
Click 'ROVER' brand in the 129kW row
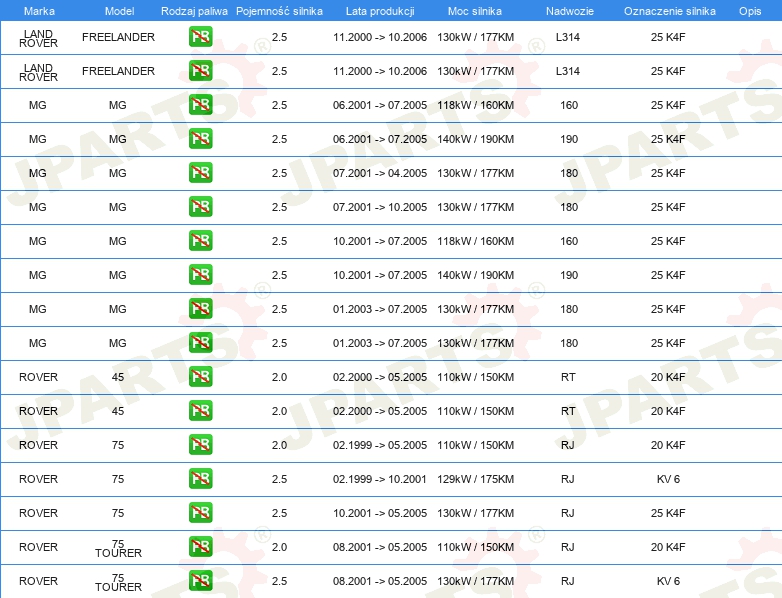(38, 479)
